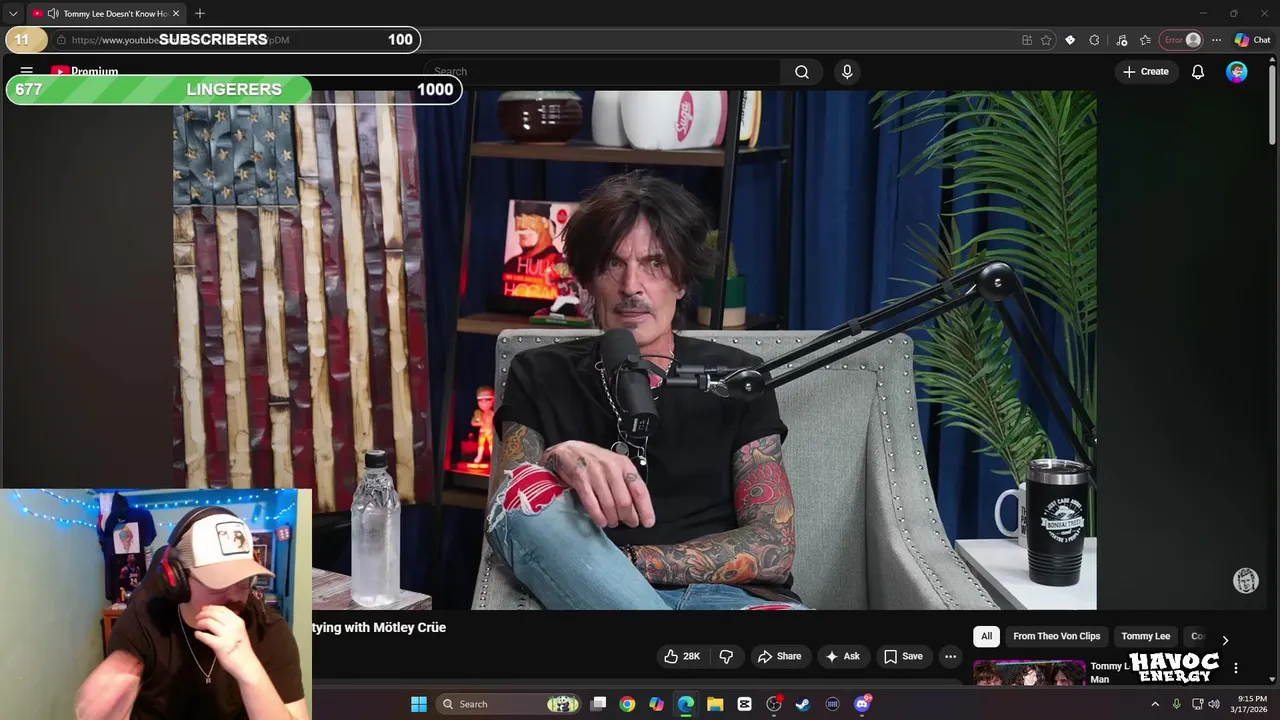Share the Tommy Lee video
This screenshot has width=1280, height=720.
click(x=779, y=656)
